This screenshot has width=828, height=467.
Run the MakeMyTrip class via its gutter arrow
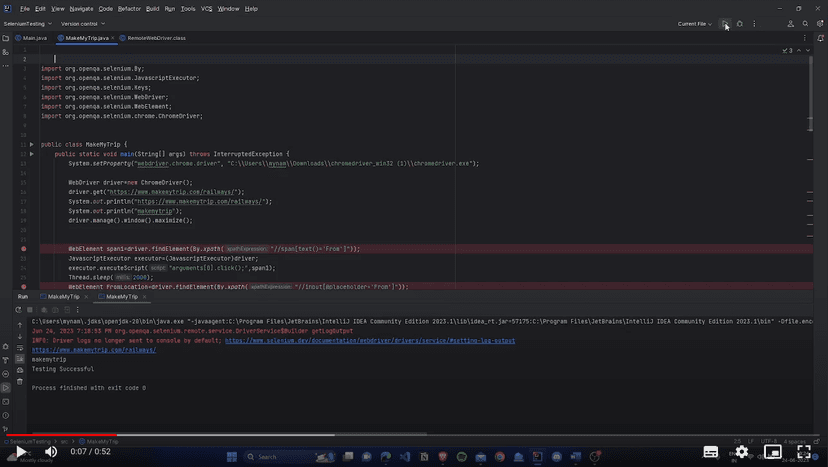coord(32,144)
